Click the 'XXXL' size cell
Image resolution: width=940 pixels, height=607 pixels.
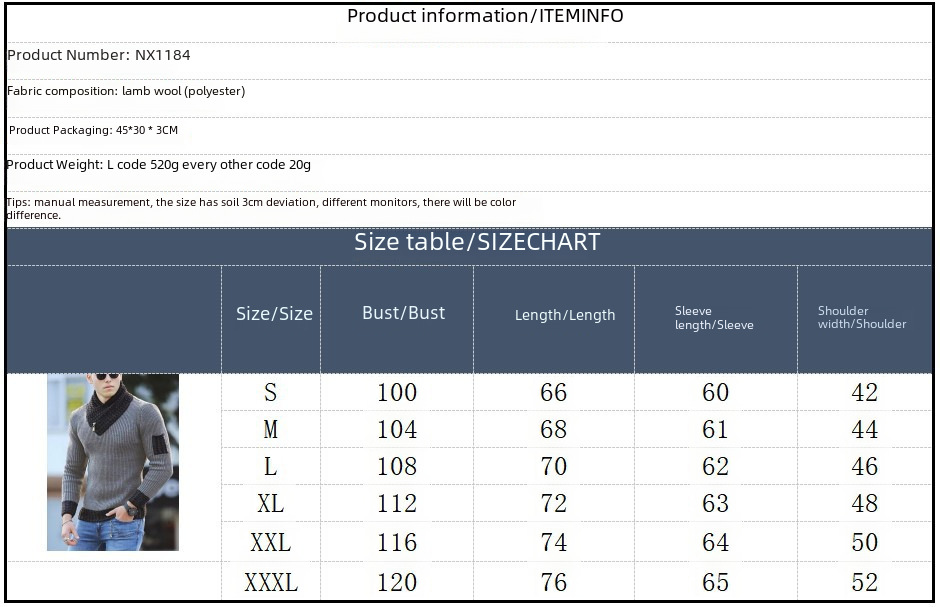click(x=270, y=582)
